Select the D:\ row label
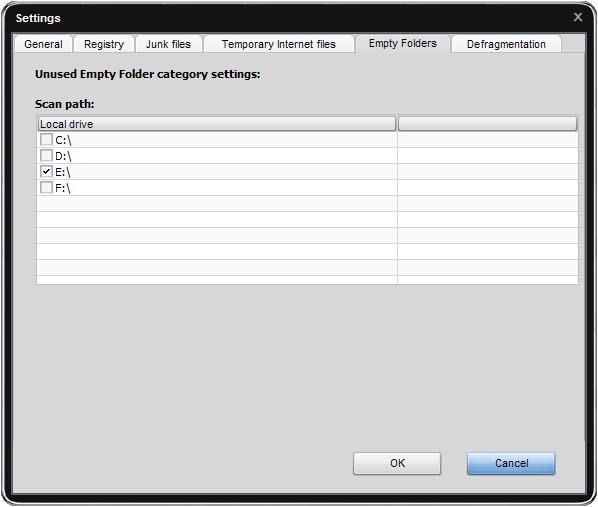Viewport: 598px width, 507px height. coord(63,156)
